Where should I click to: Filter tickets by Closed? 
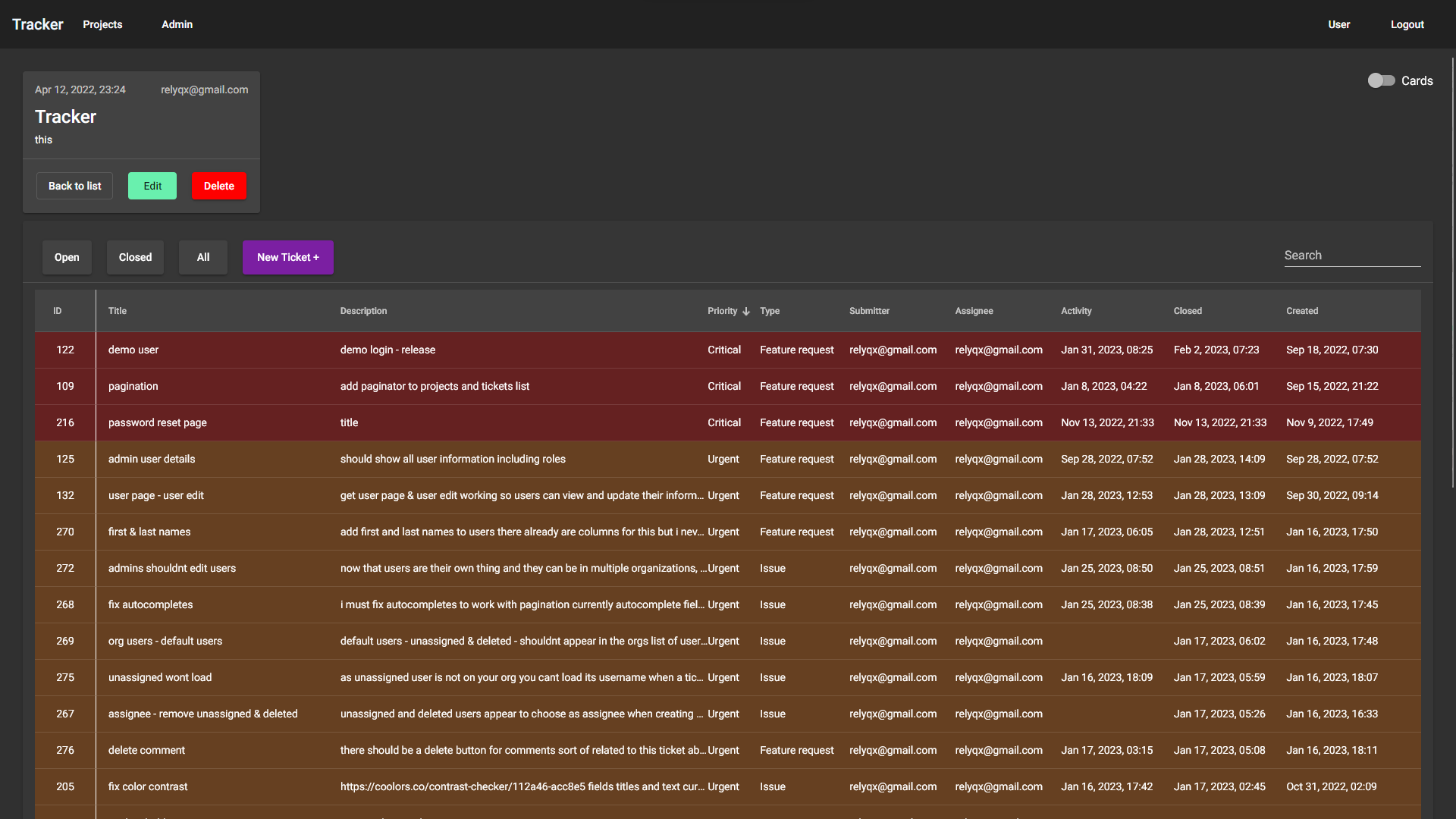135,257
